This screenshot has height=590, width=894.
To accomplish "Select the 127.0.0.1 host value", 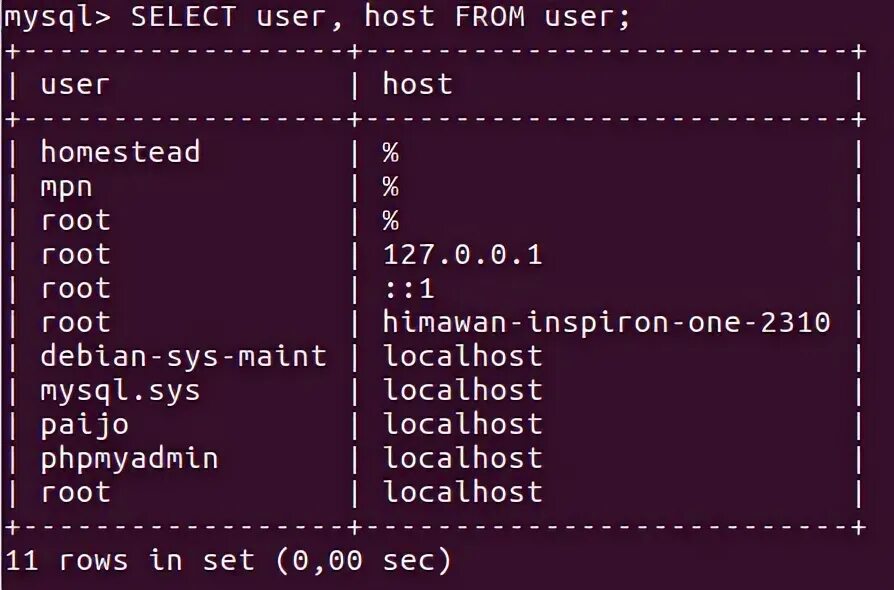I will (x=462, y=254).
